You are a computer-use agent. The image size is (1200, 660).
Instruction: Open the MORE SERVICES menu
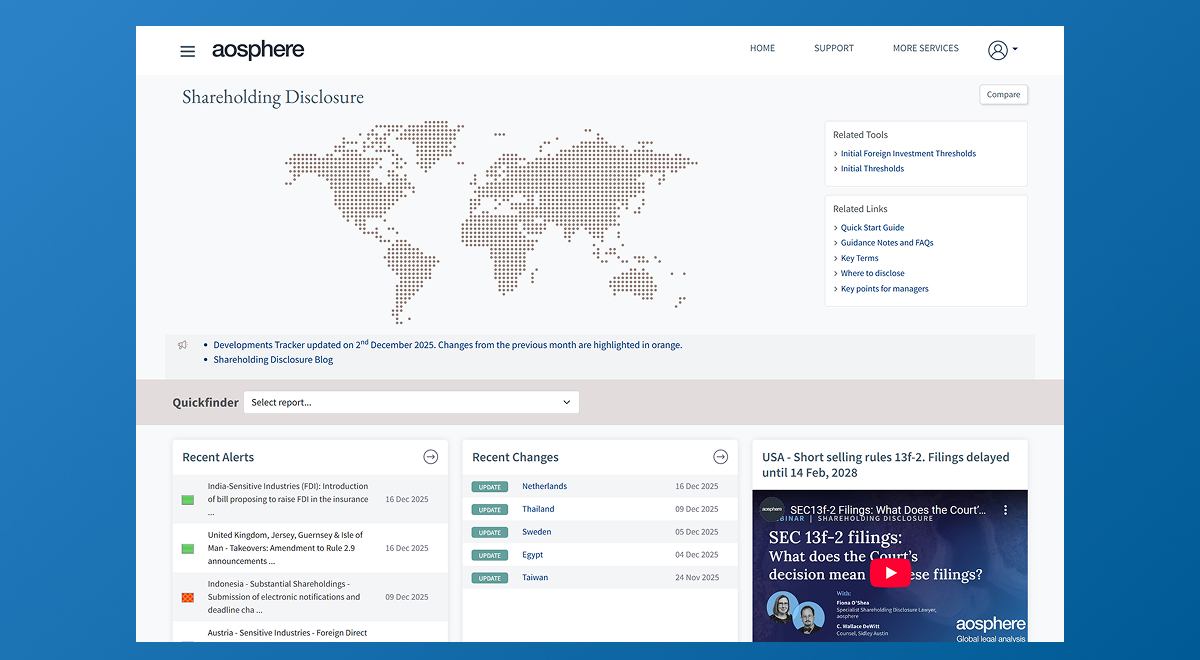click(x=925, y=48)
